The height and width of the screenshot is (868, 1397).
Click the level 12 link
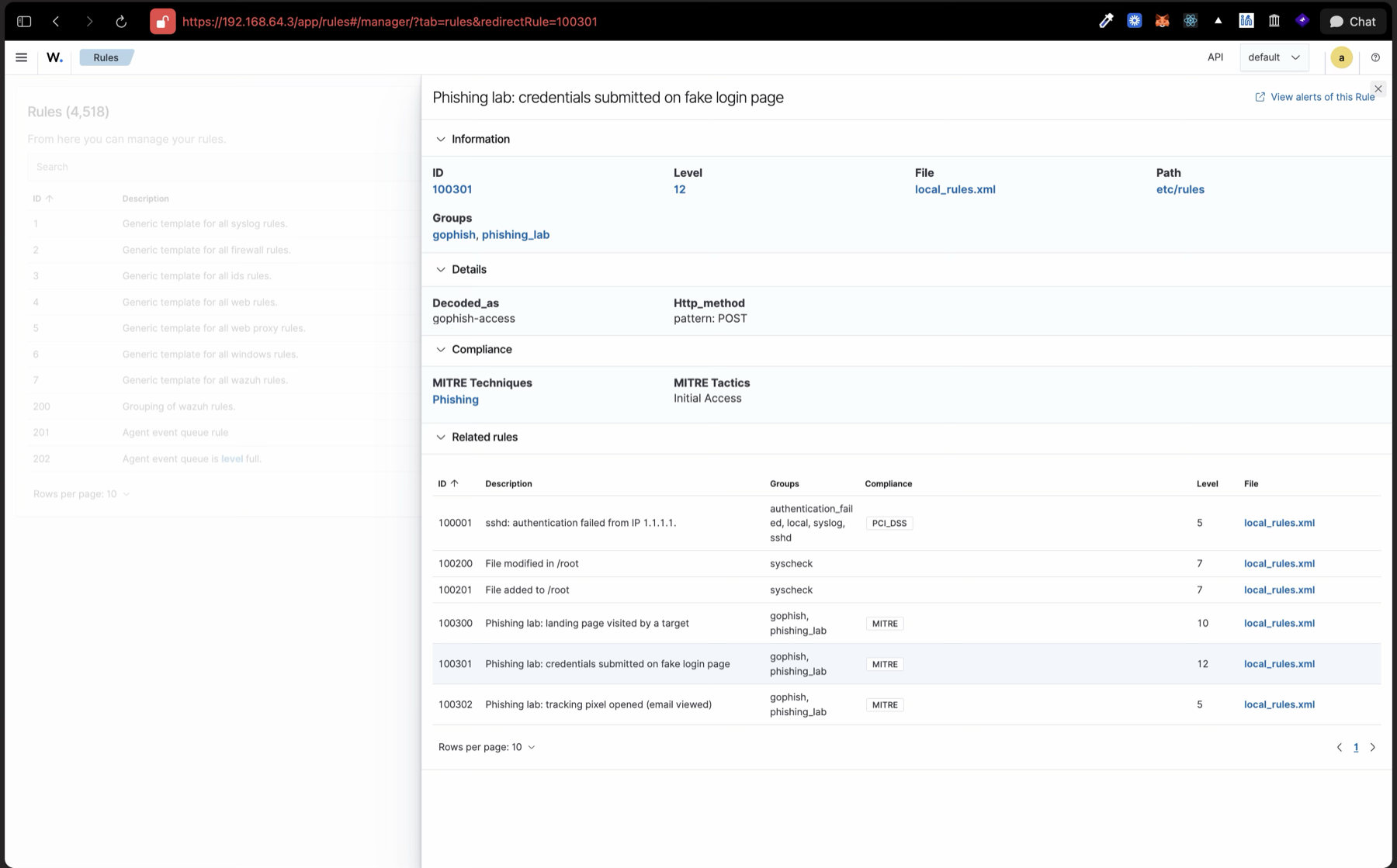679,189
